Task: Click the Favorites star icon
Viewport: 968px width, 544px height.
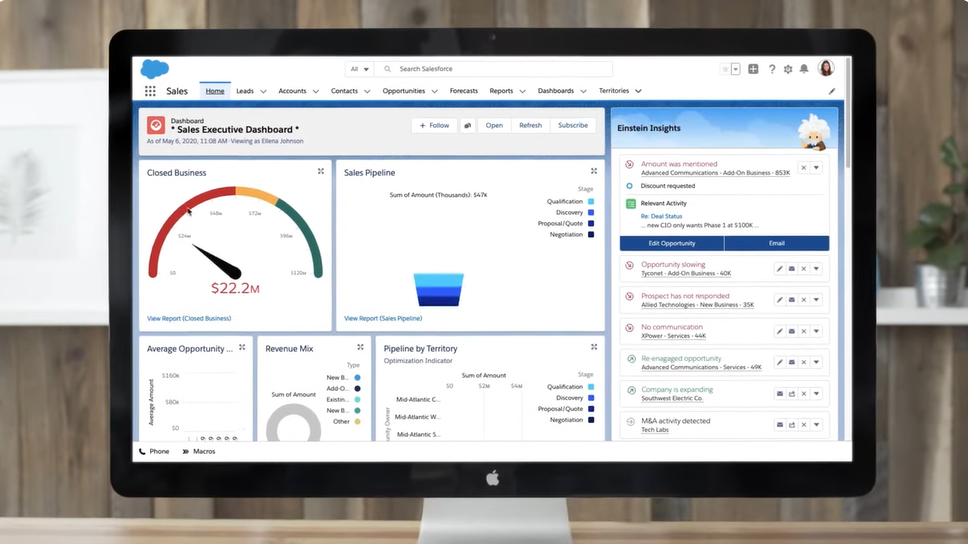Action: pyautogui.click(x=725, y=69)
